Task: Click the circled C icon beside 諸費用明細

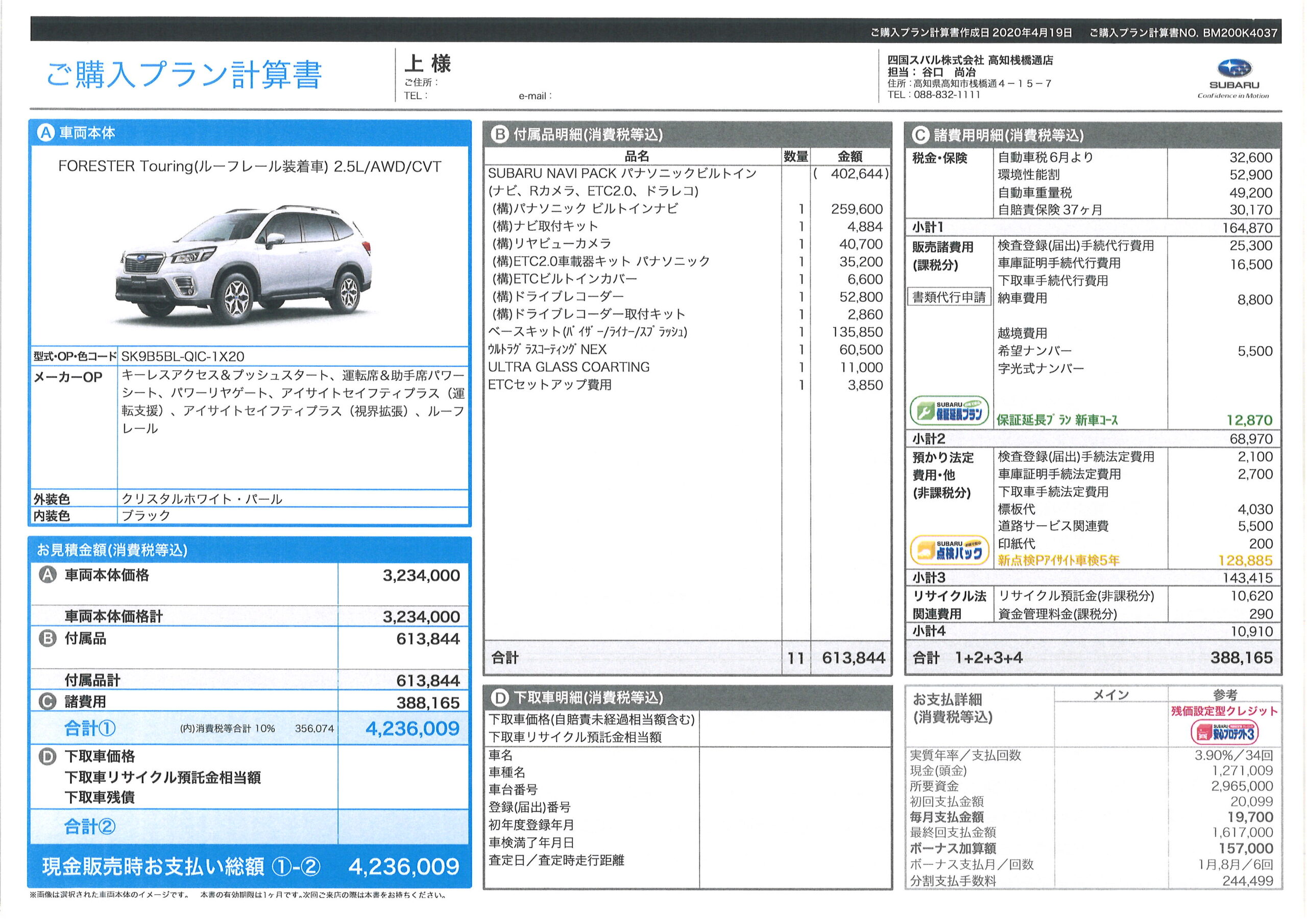Action: (920, 135)
